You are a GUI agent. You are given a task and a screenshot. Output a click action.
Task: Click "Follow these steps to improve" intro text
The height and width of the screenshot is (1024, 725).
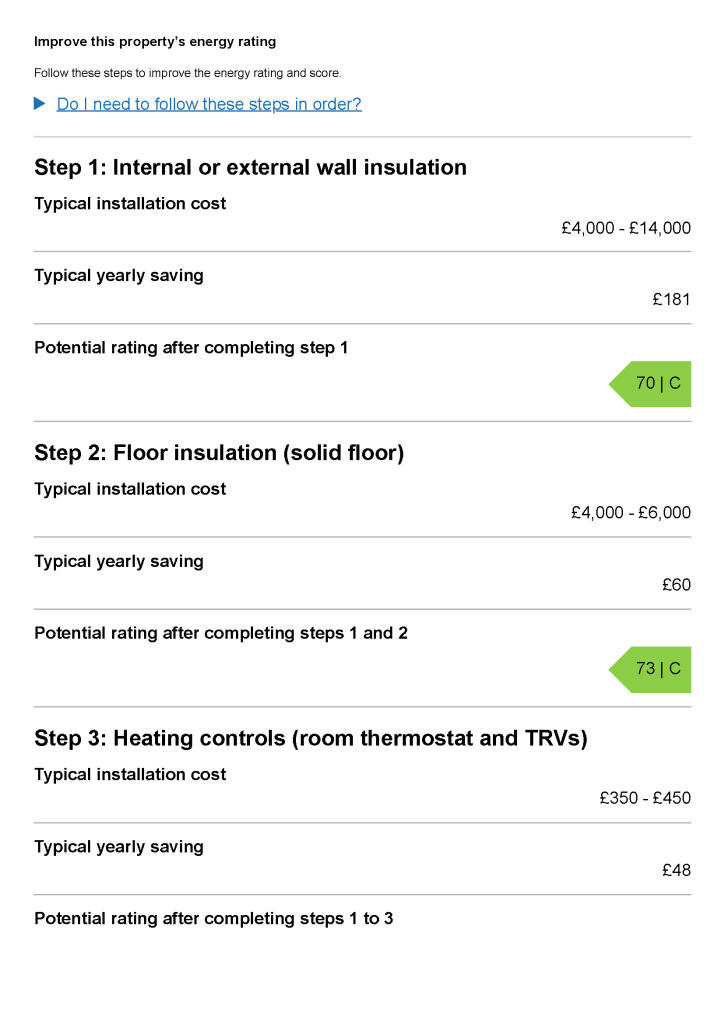[x=188, y=73]
